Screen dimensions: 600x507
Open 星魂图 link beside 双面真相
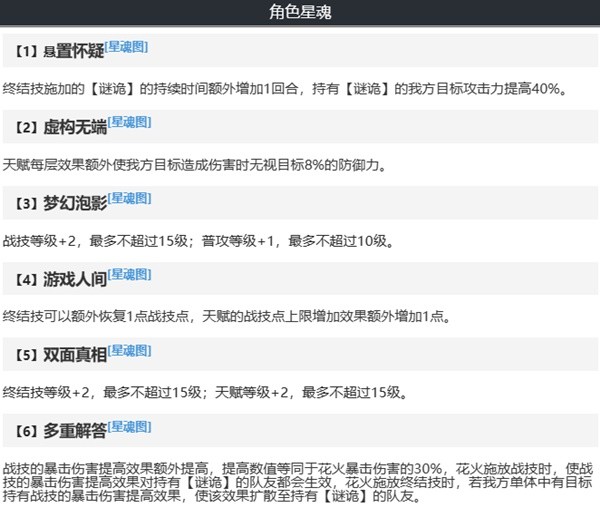tap(130, 350)
